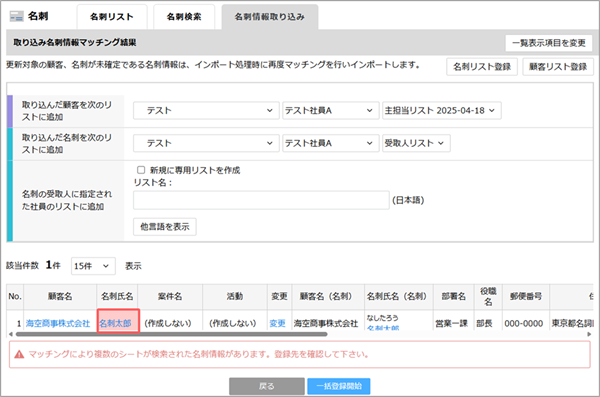Click 顧客リスト登録 button
Viewport: 600px width, 397px height.
click(558, 67)
